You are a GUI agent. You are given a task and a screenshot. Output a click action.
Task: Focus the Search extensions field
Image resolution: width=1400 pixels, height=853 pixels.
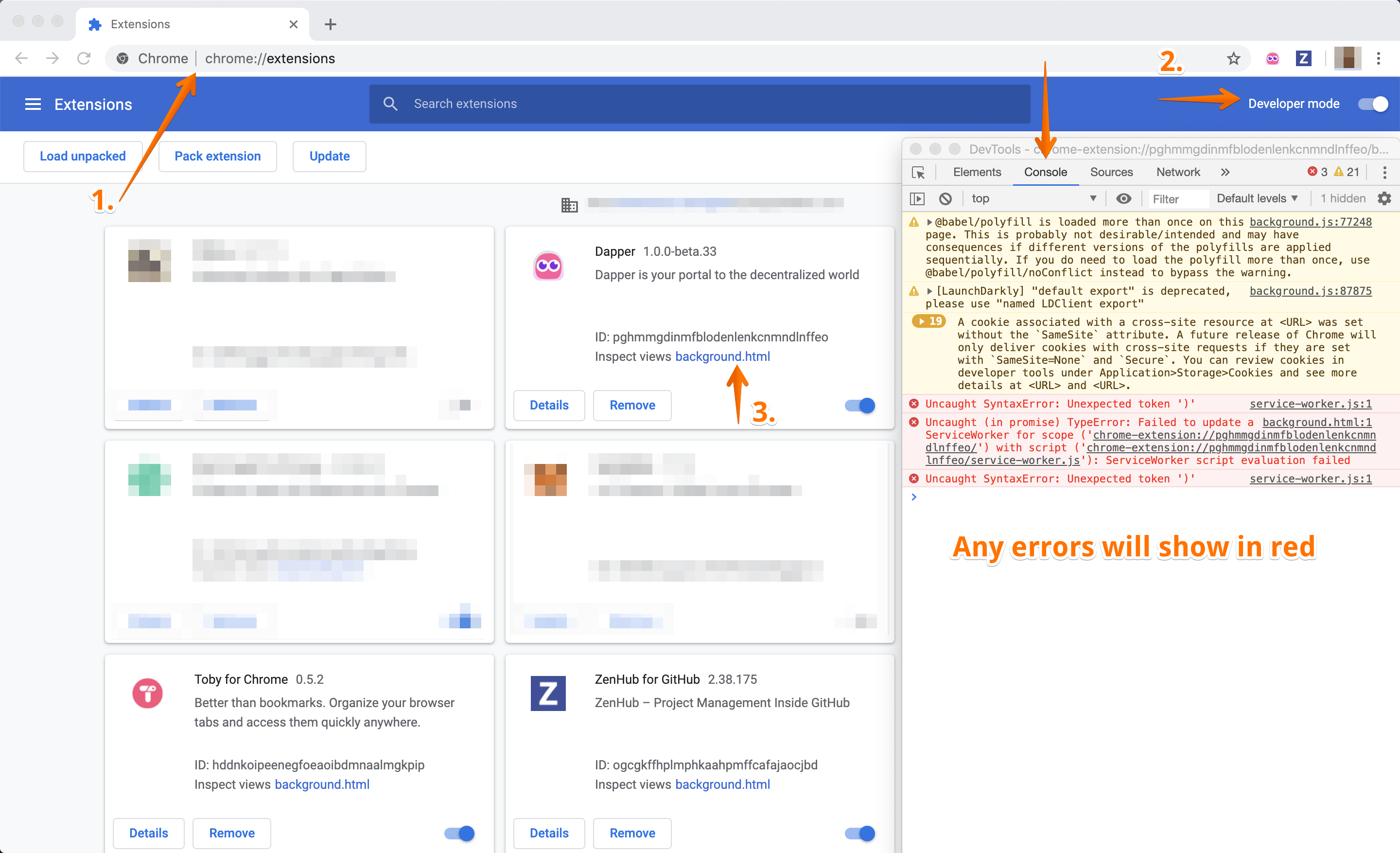(x=700, y=104)
